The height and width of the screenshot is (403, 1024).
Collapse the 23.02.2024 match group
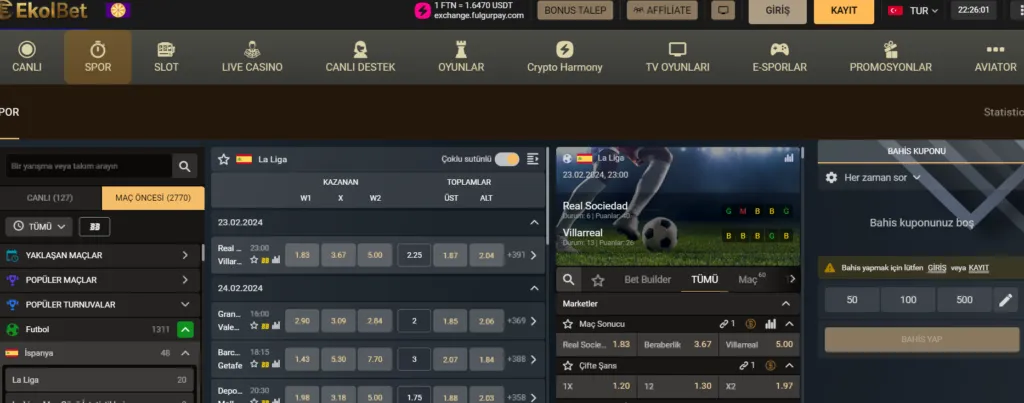(534, 222)
